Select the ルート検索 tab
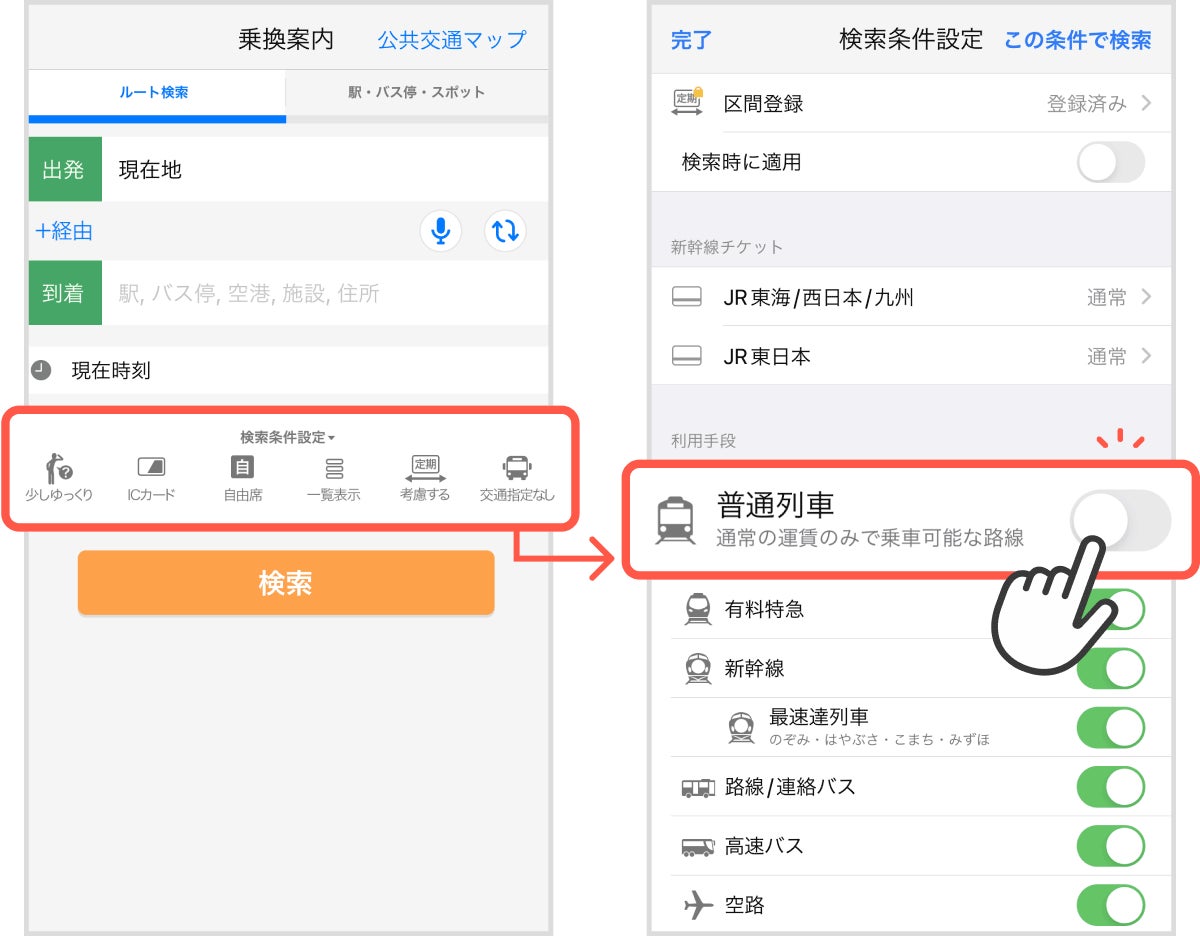Image resolution: width=1200 pixels, height=936 pixels. click(x=154, y=92)
